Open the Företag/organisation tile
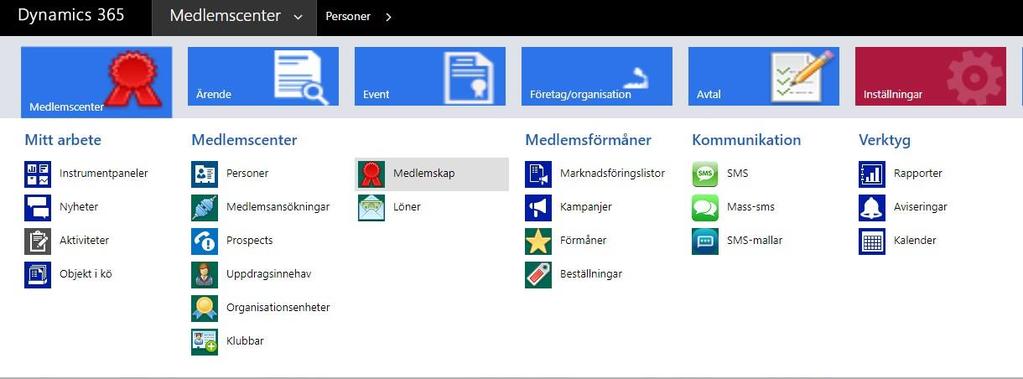Image resolution: width=1023 pixels, height=379 pixels. [x=596, y=76]
